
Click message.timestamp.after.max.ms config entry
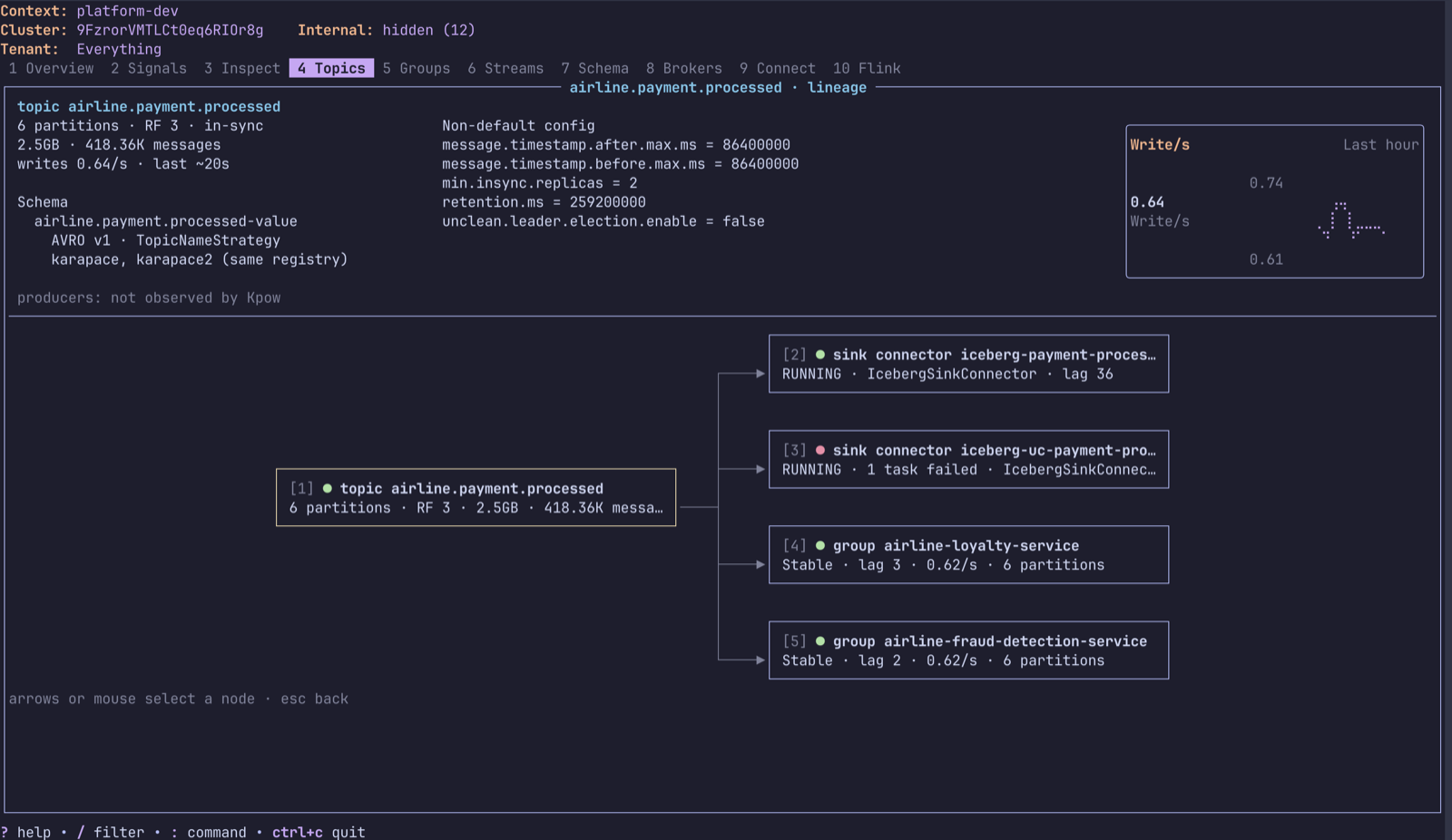[x=616, y=144]
